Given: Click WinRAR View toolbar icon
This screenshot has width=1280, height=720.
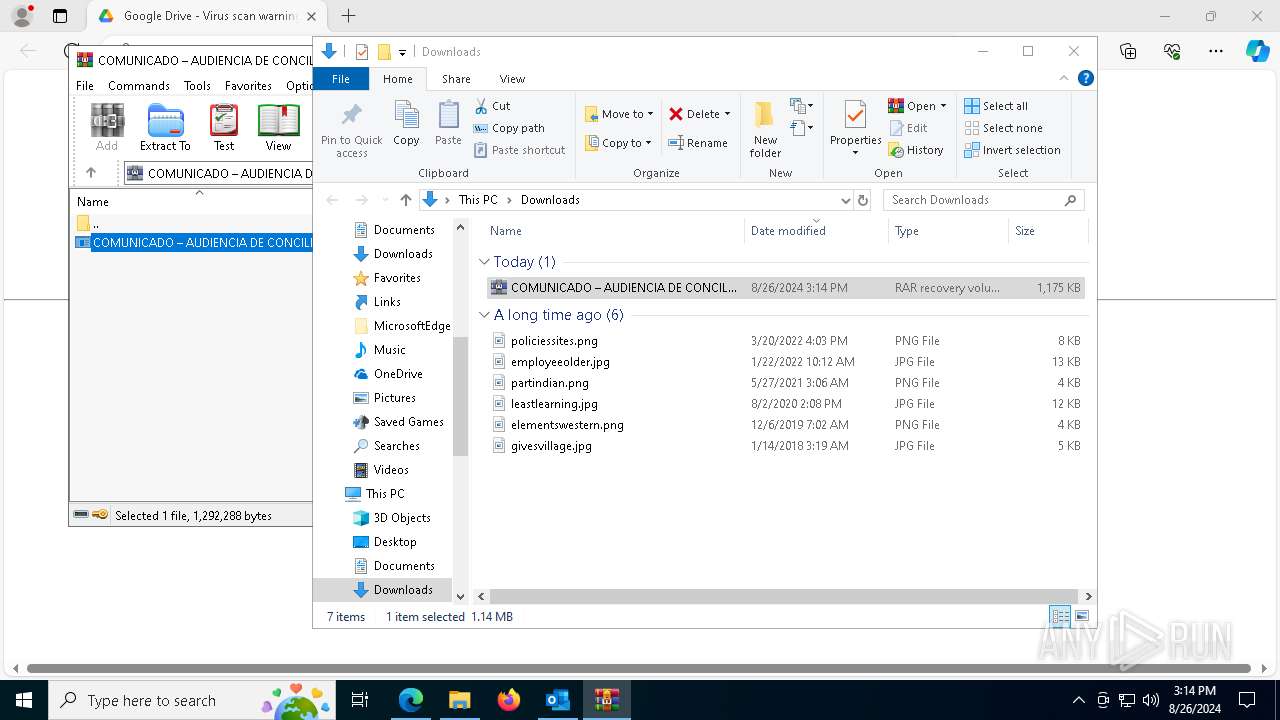Looking at the screenshot, I should pos(278,128).
